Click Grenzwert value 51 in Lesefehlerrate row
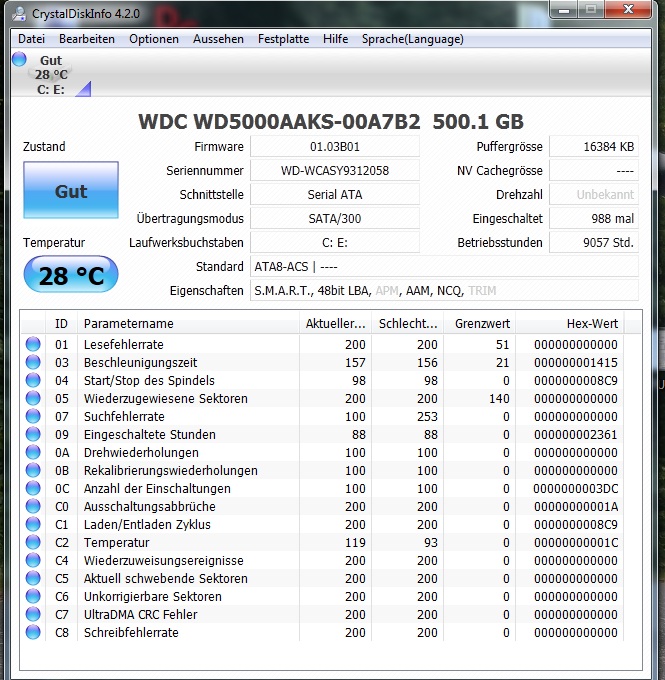Viewport: 665px width, 680px height. 502,344
